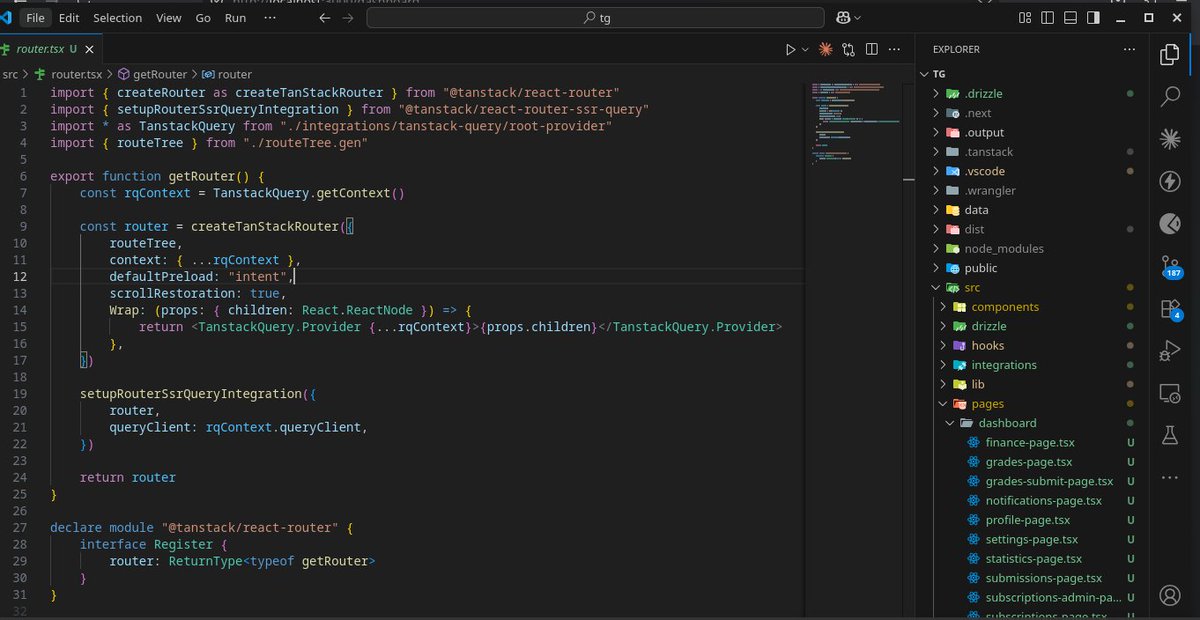This screenshot has width=1200, height=620.
Task: Open the Testing flask view
Action: point(1170,435)
